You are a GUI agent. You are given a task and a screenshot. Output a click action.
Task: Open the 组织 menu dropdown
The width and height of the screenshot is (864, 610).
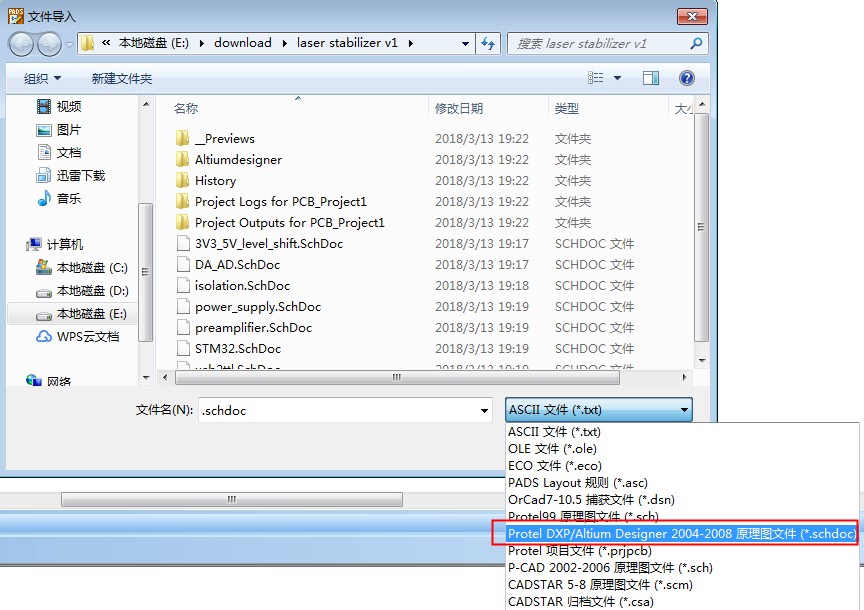42,78
